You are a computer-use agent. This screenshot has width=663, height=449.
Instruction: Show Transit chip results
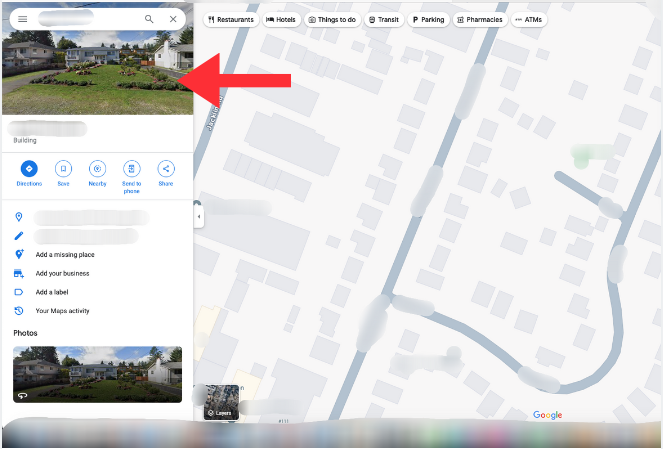click(x=384, y=19)
